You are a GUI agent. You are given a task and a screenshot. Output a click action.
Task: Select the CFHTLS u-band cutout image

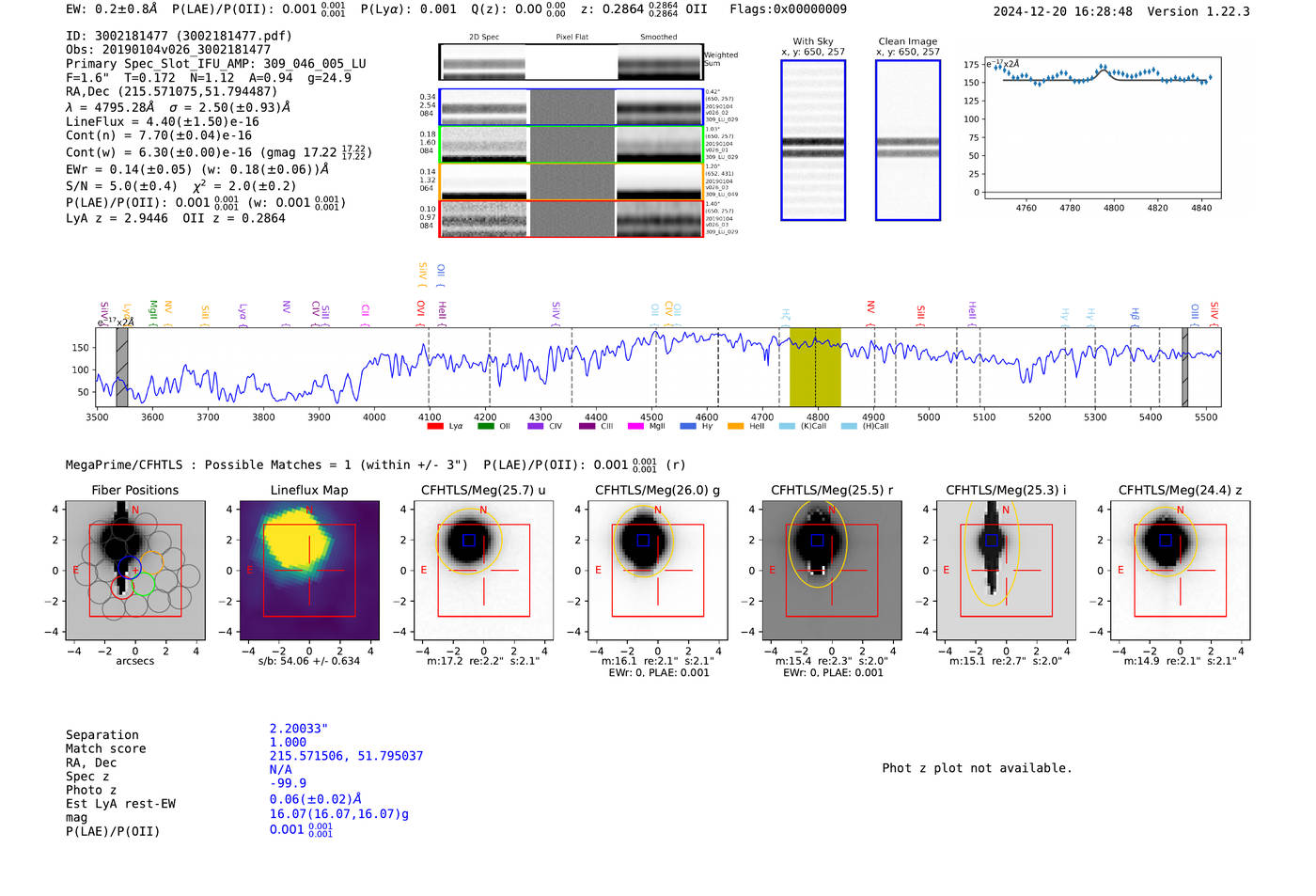coord(483,571)
